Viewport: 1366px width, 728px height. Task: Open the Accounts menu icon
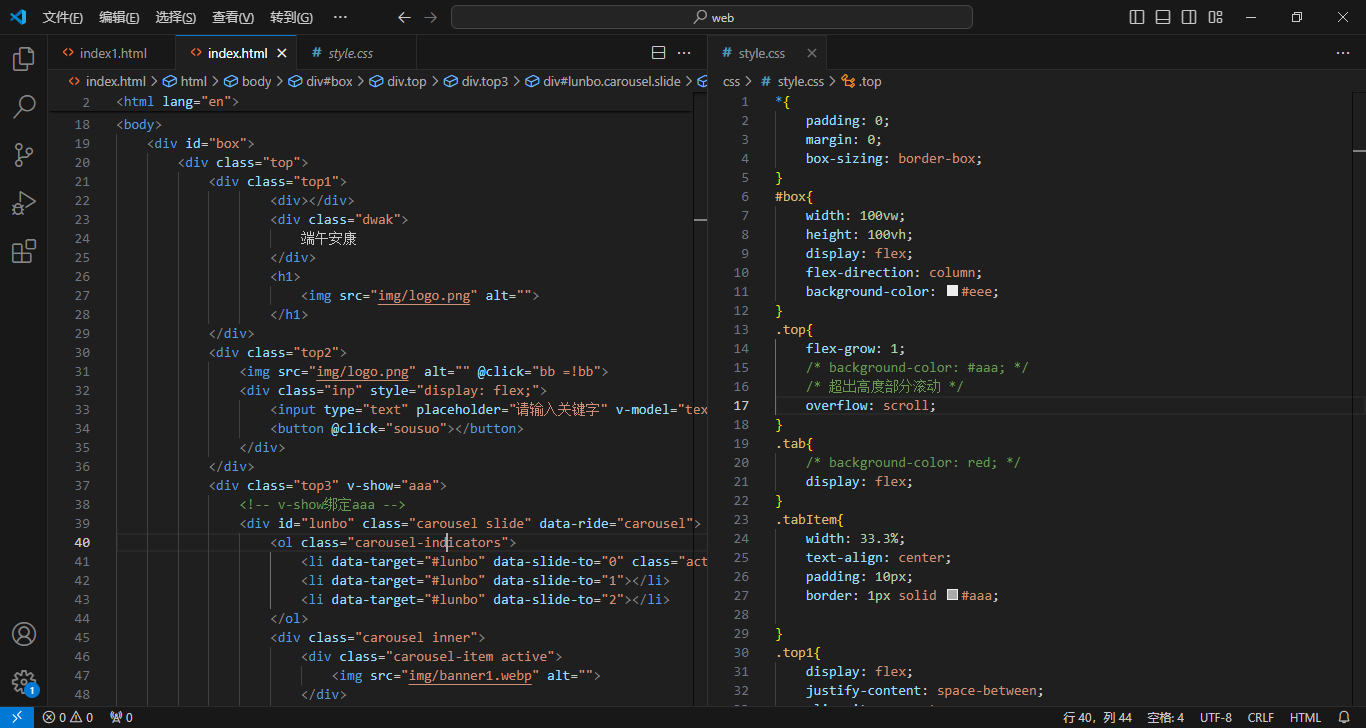(23, 634)
